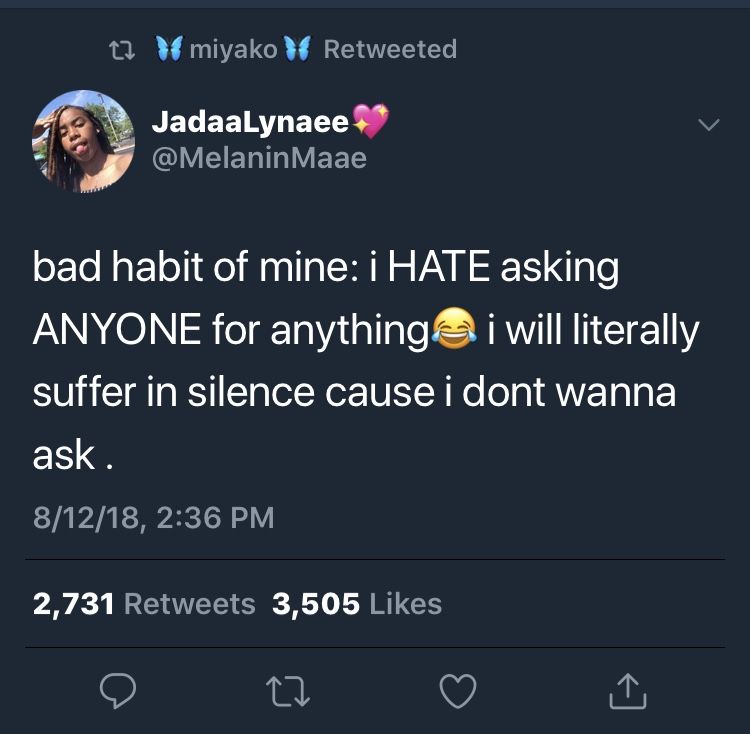Screen dimensions: 750x734
Task: Retweet using the bottom retweet arrows icon
Action: [288, 691]
